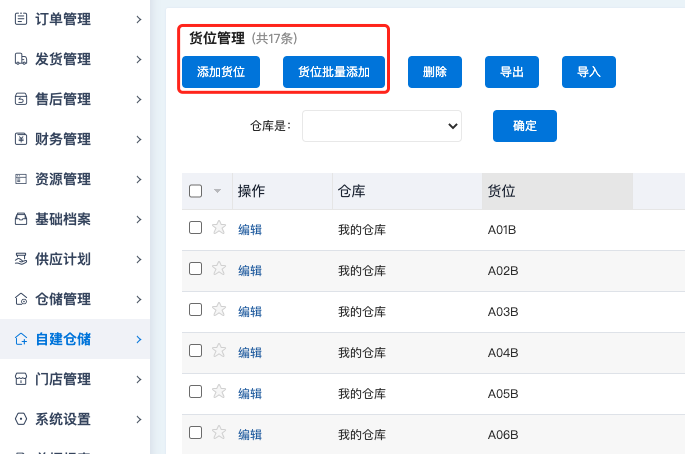This screenshot has width=685, height=454.
Task: Click the shipping truck icon in sidebar
Action: [x=21, y=59]
